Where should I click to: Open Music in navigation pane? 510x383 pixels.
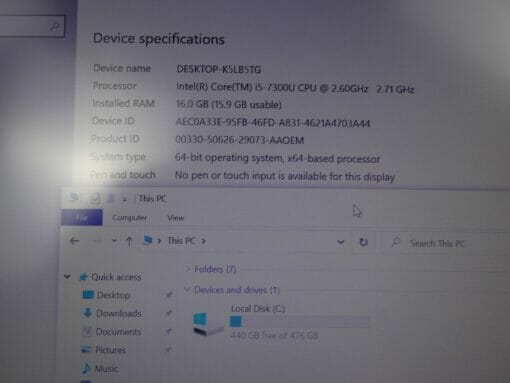(106, 368)
